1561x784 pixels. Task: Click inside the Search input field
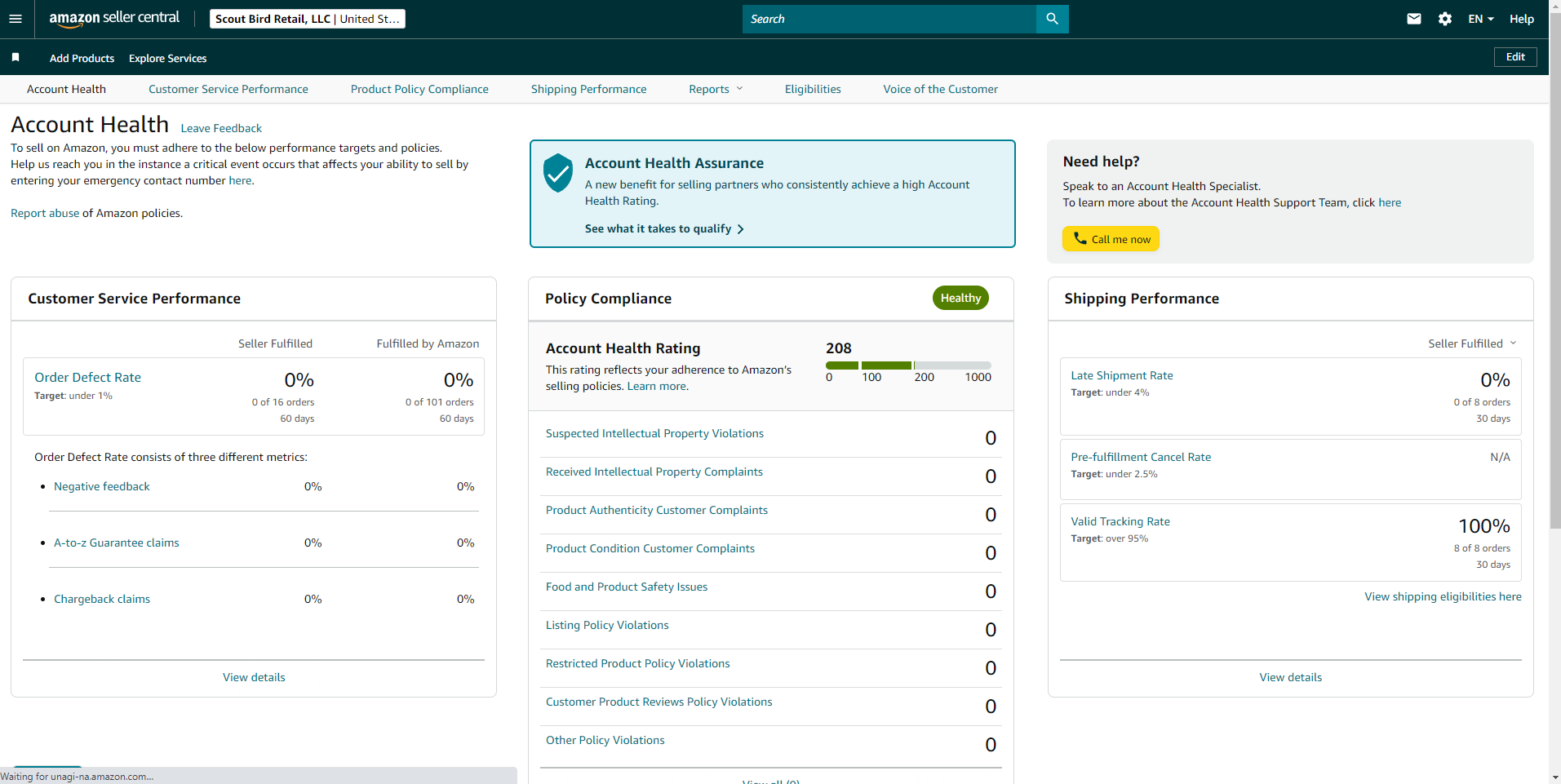coord(889,19)
